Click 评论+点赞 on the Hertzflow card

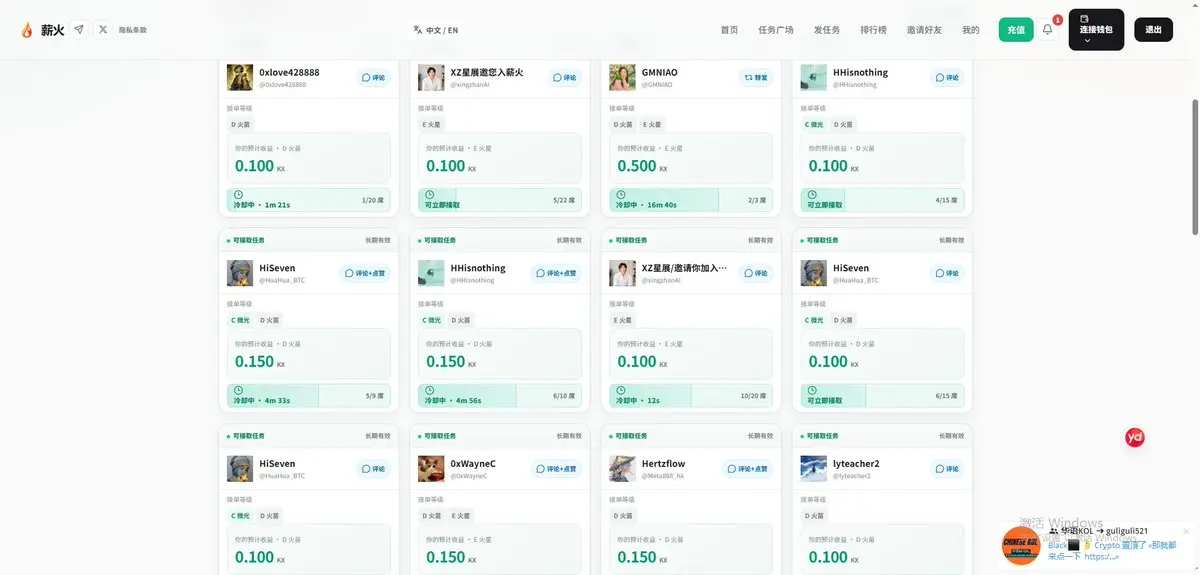[x=748, y=468]
